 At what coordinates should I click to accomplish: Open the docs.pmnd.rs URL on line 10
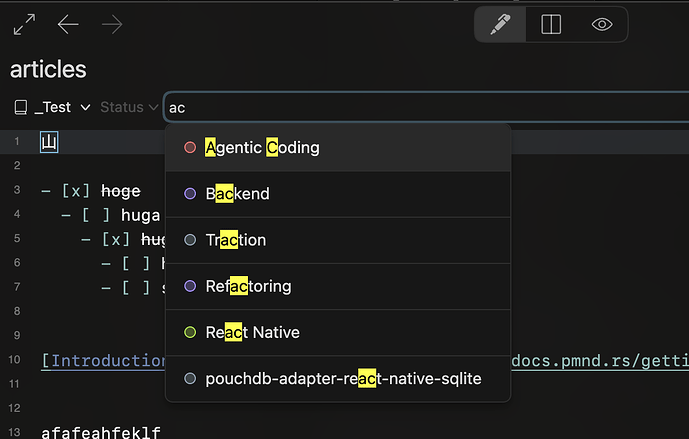point(600,361)
